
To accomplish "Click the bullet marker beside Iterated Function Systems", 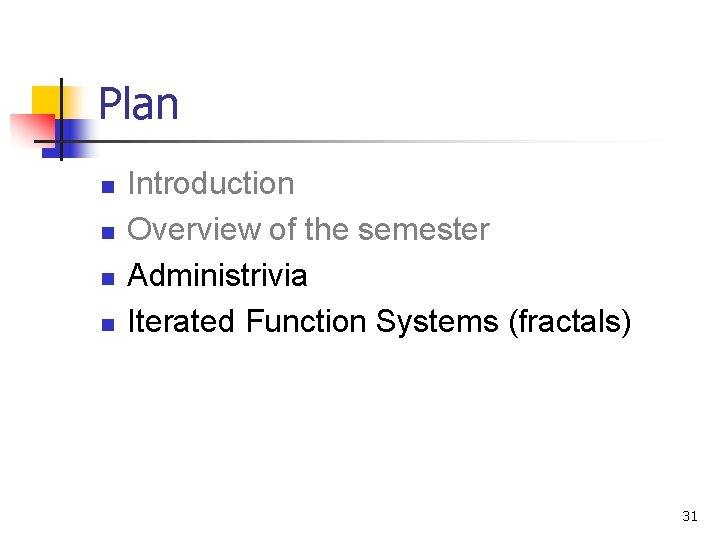I will 108,325.
